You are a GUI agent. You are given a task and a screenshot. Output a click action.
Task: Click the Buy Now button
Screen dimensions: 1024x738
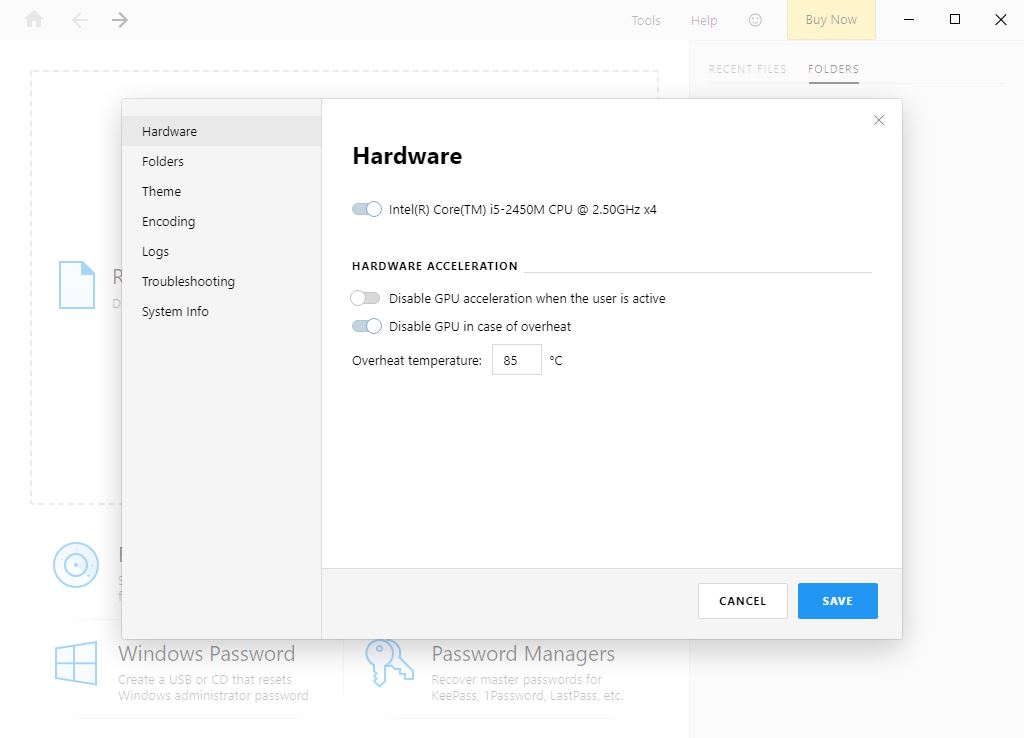(831, 20)
